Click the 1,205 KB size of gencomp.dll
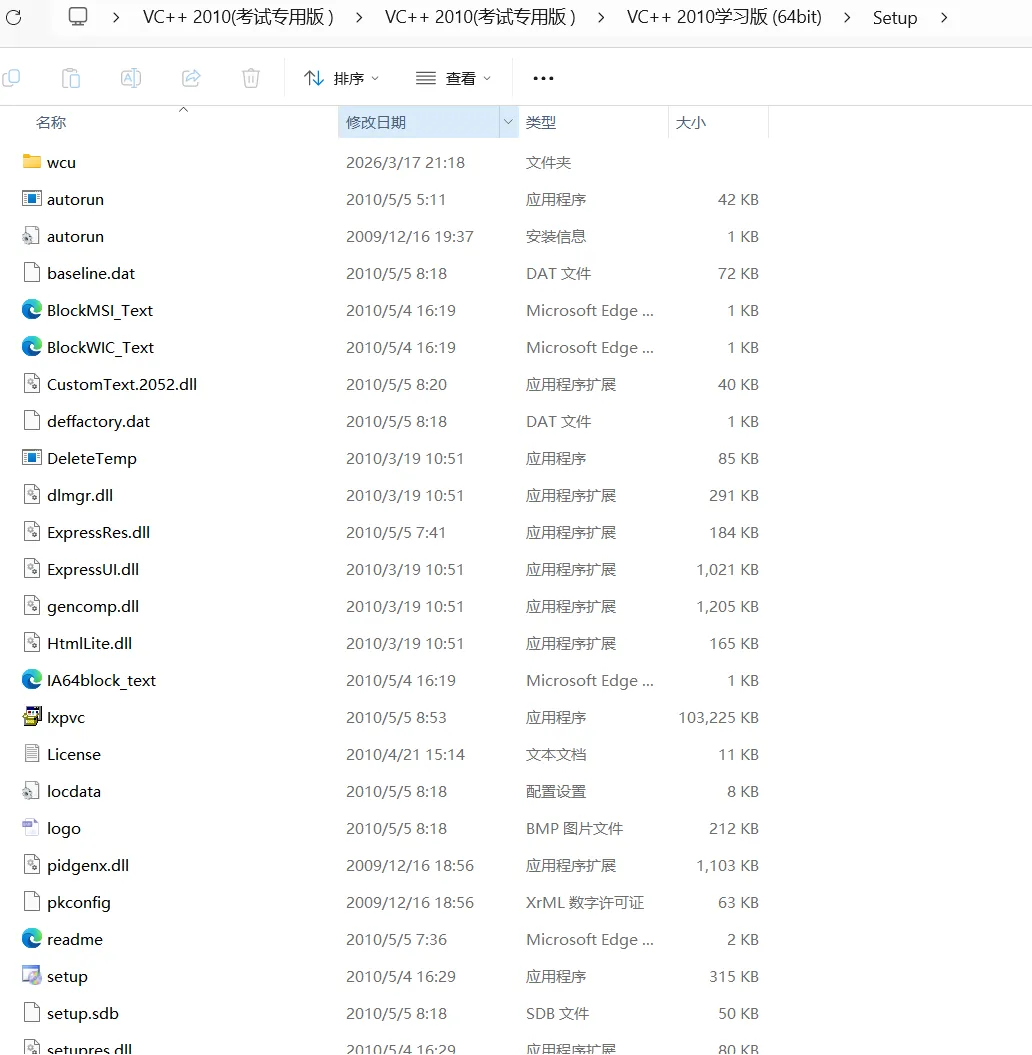The image size is (1032, 1055). point(727,606)
